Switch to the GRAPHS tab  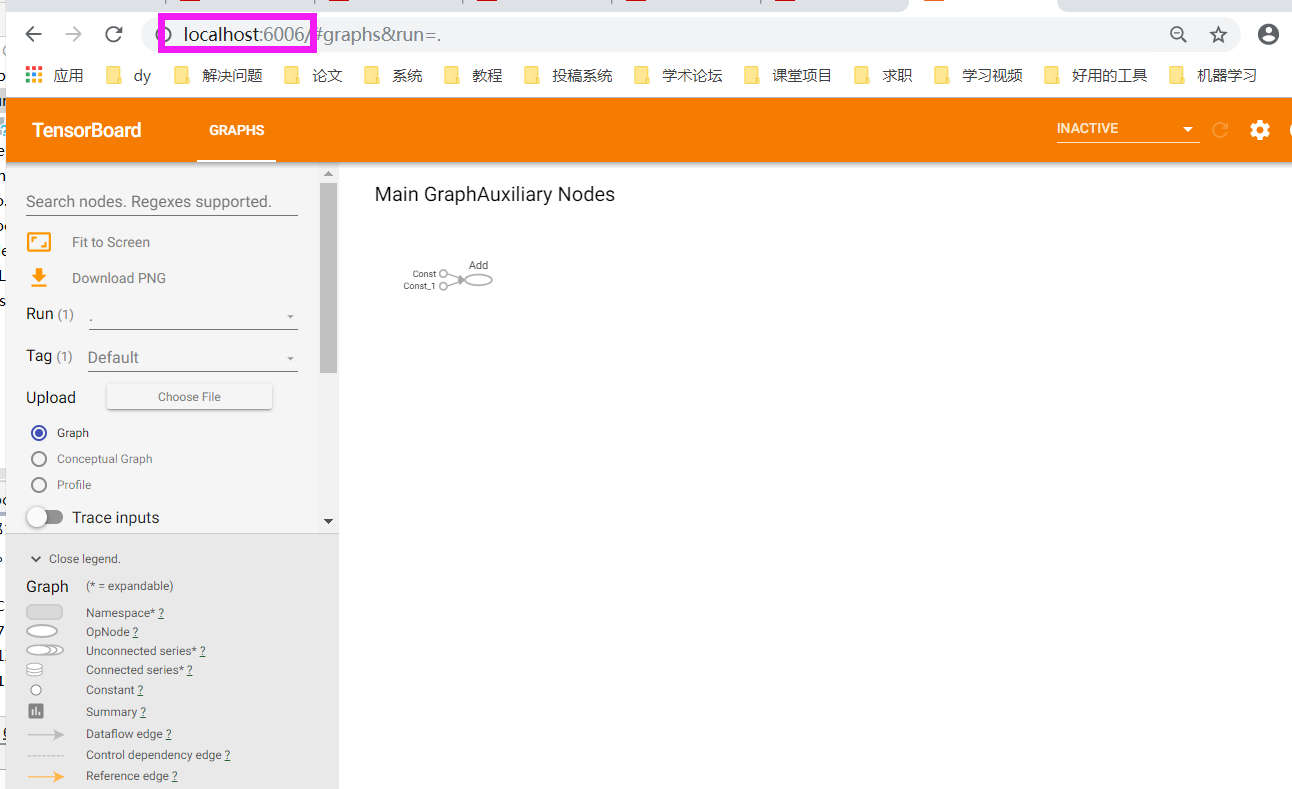tap(237, 130)
